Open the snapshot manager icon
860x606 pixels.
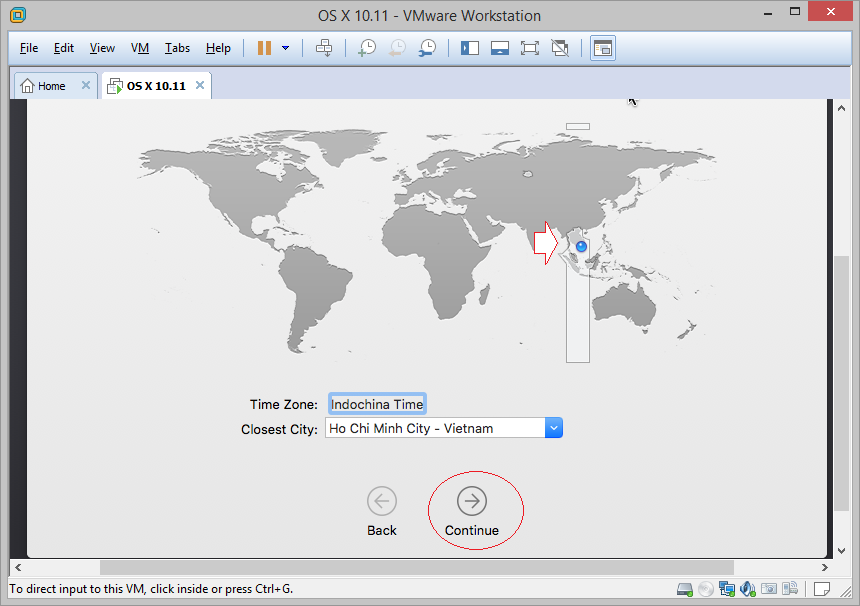coord(427,48)
